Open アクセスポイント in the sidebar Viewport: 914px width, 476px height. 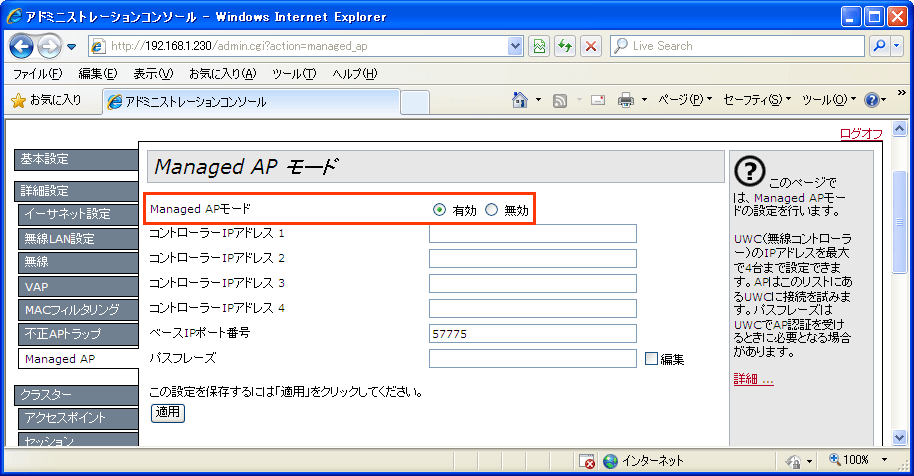click(x=78, y=418)
